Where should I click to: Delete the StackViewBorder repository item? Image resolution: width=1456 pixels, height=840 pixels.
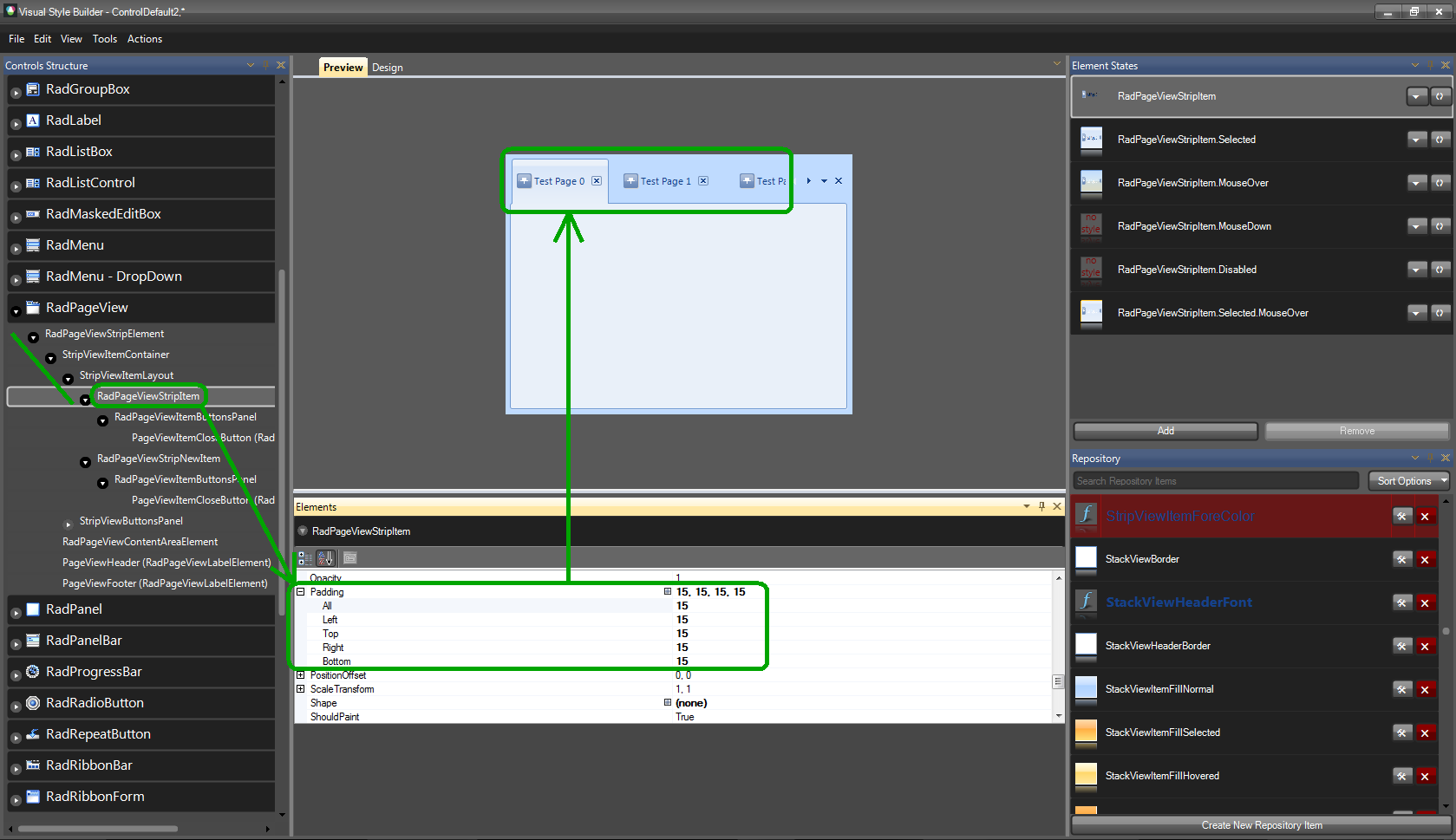(x=1425, y=560)
